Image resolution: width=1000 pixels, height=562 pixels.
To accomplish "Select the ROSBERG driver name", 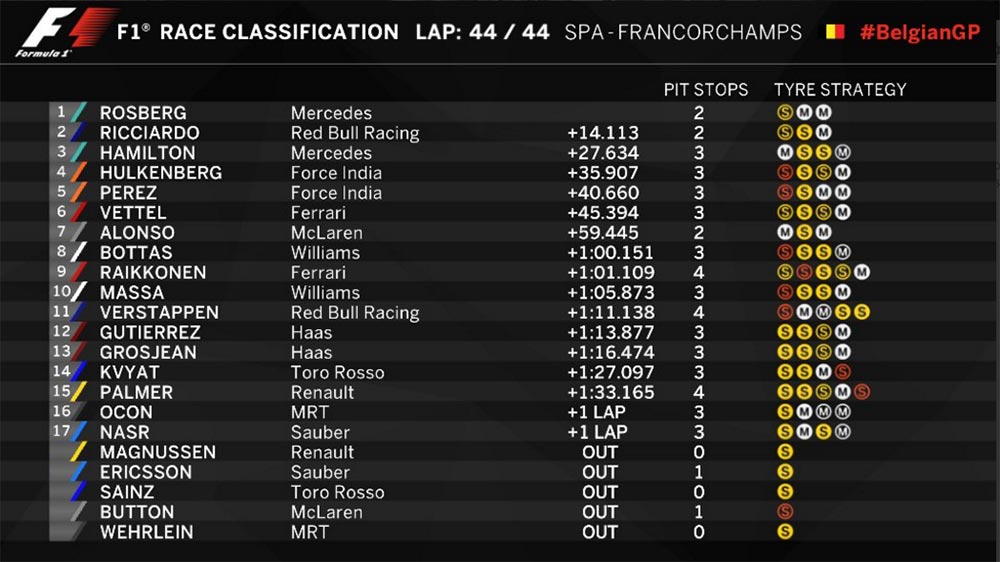I will [x=143, y=113].
